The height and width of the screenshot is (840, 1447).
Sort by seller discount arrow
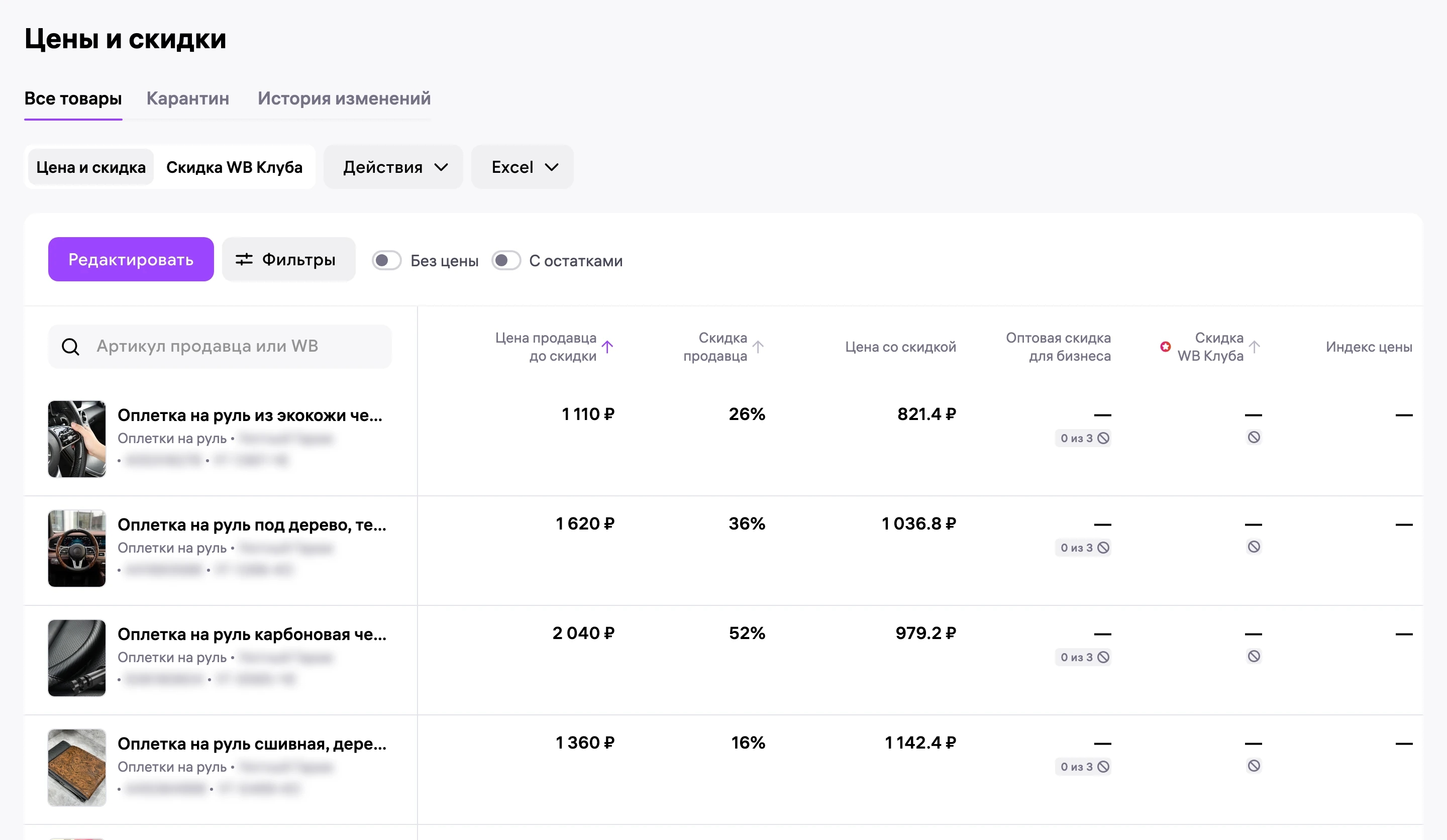pyautogui.click(x=758, y=346)
